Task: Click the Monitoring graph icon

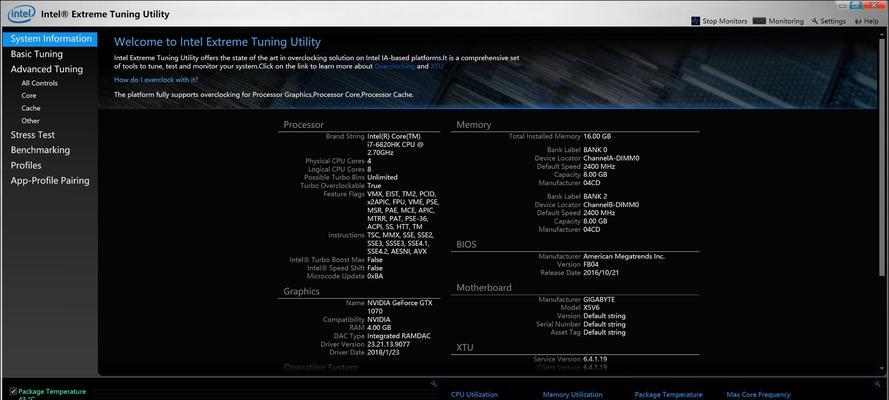Action: pyautogui.click(x=759, y=21)
